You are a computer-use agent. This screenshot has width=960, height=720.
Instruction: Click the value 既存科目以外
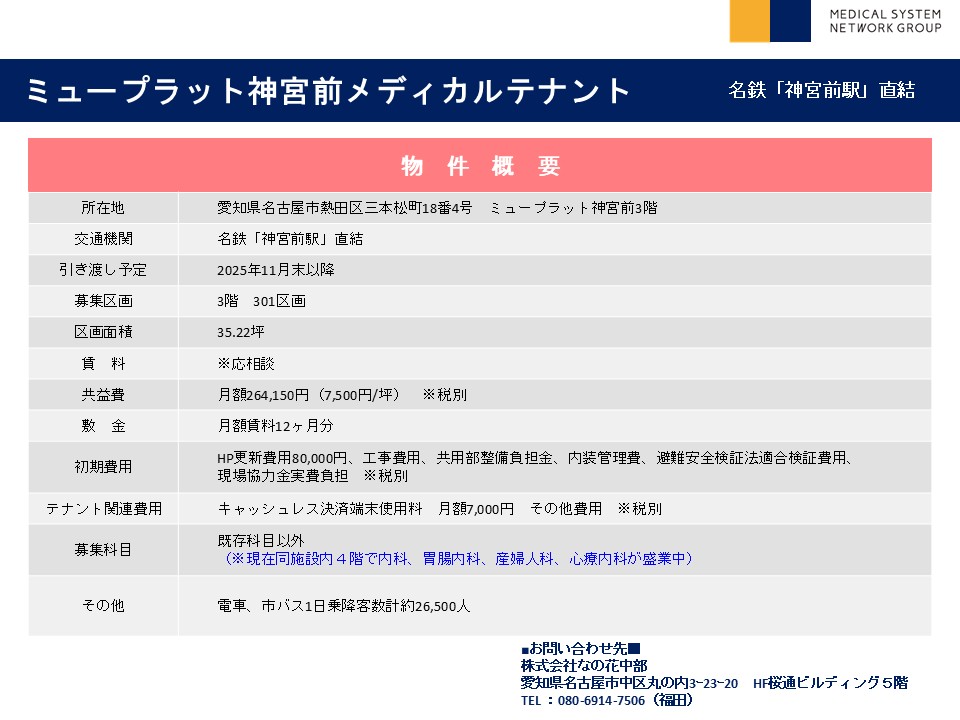[261, 541]
